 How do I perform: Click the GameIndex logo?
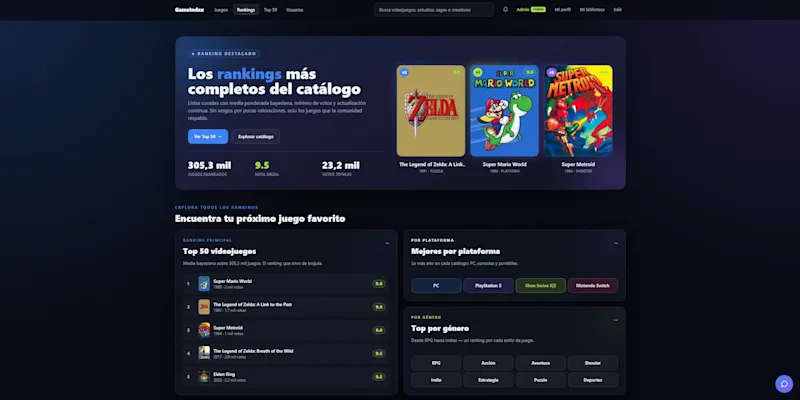(x=189, y=10)
